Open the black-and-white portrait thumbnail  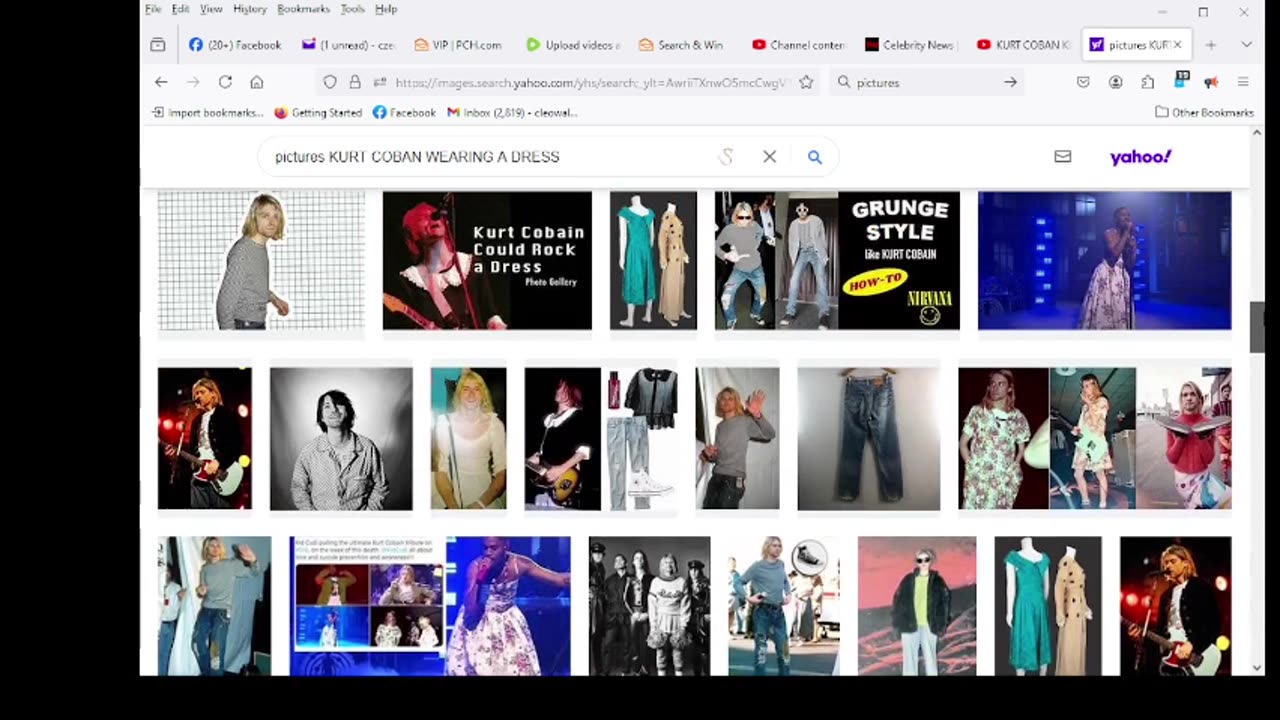pos(341,438)
